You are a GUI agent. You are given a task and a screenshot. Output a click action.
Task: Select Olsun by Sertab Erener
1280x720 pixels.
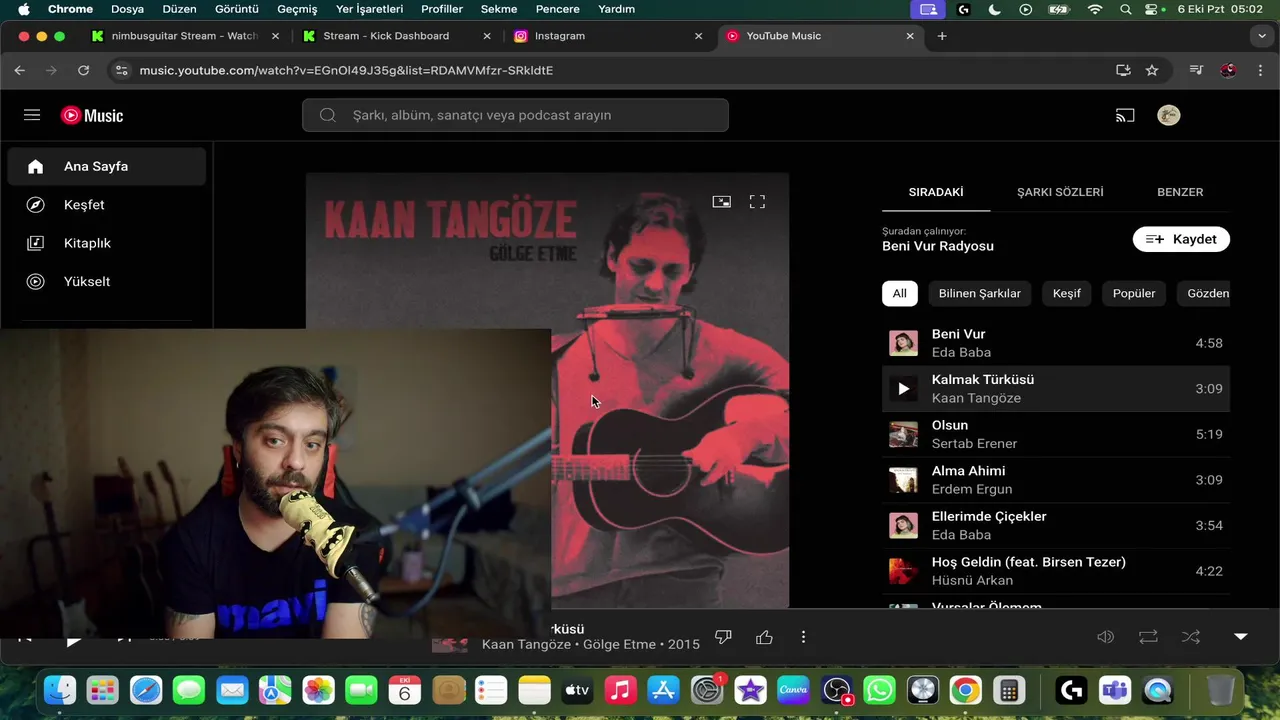point(1056,434)
